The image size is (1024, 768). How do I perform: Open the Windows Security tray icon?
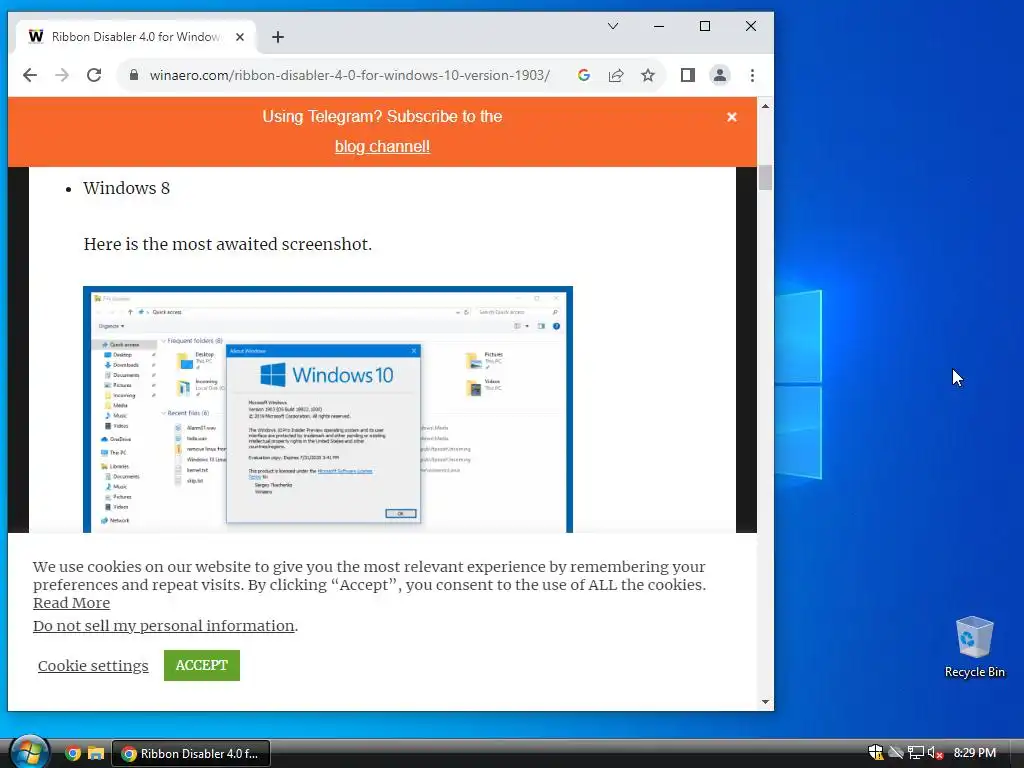click(x=876, y=753)
